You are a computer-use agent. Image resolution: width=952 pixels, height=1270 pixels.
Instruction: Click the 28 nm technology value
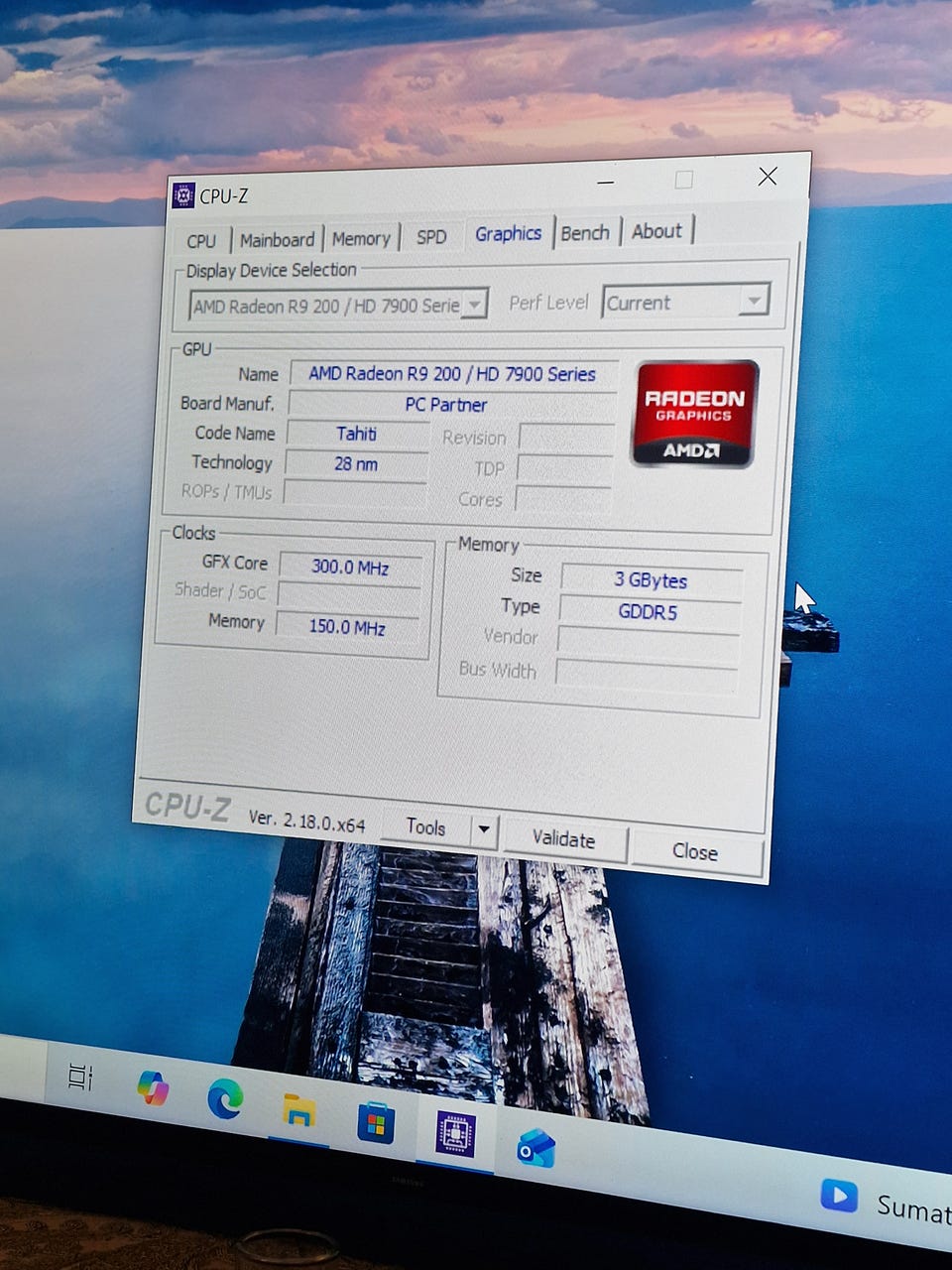pos(356,463)
